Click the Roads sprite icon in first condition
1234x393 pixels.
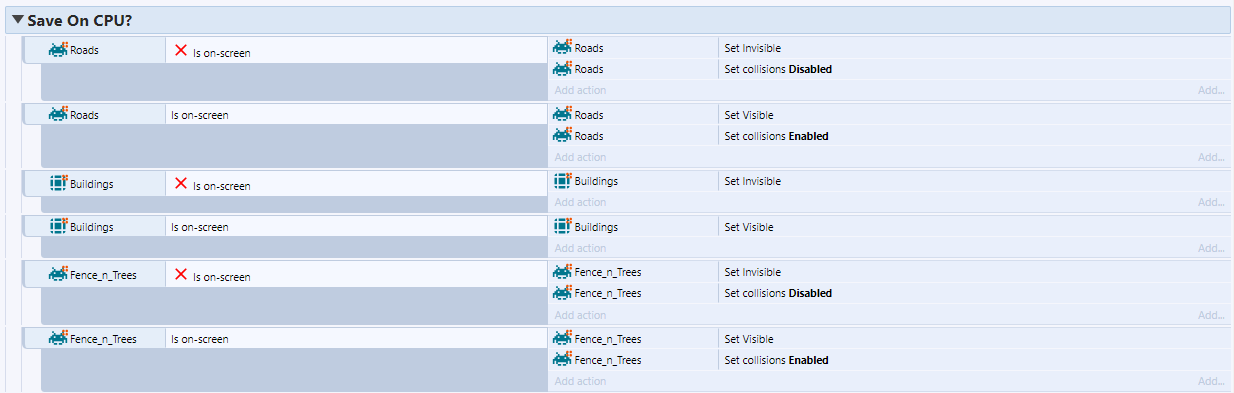click(58, 49)
